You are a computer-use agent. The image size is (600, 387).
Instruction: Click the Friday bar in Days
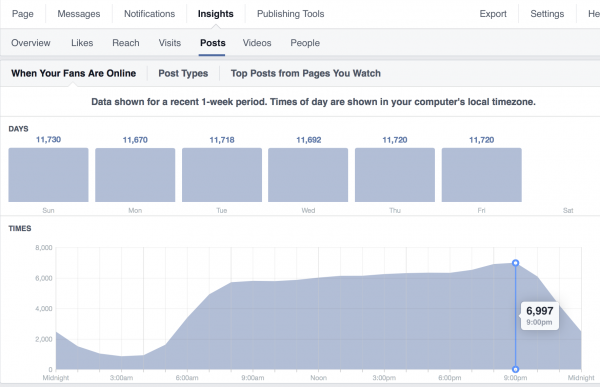tap(482, 175)
